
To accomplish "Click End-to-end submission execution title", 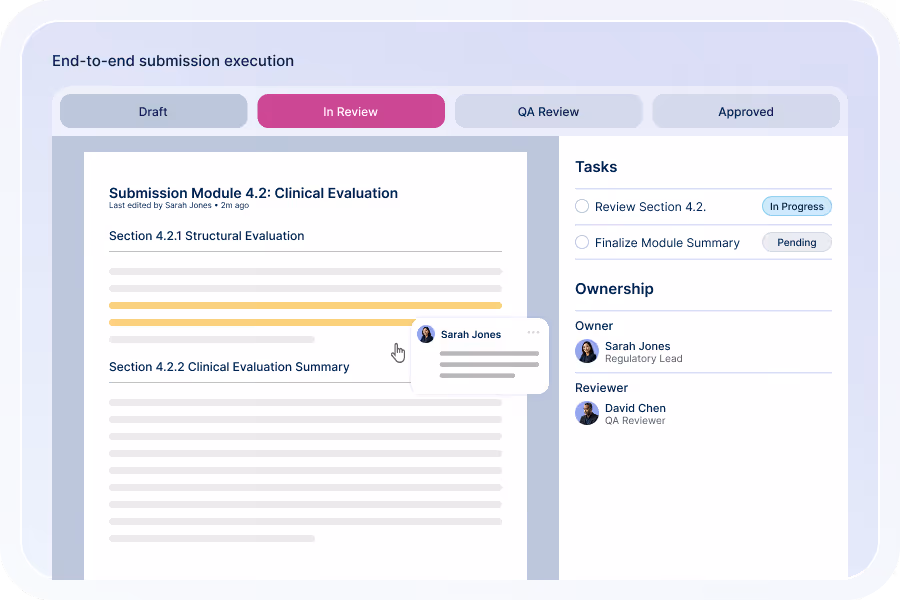I will tap(173, 61).
